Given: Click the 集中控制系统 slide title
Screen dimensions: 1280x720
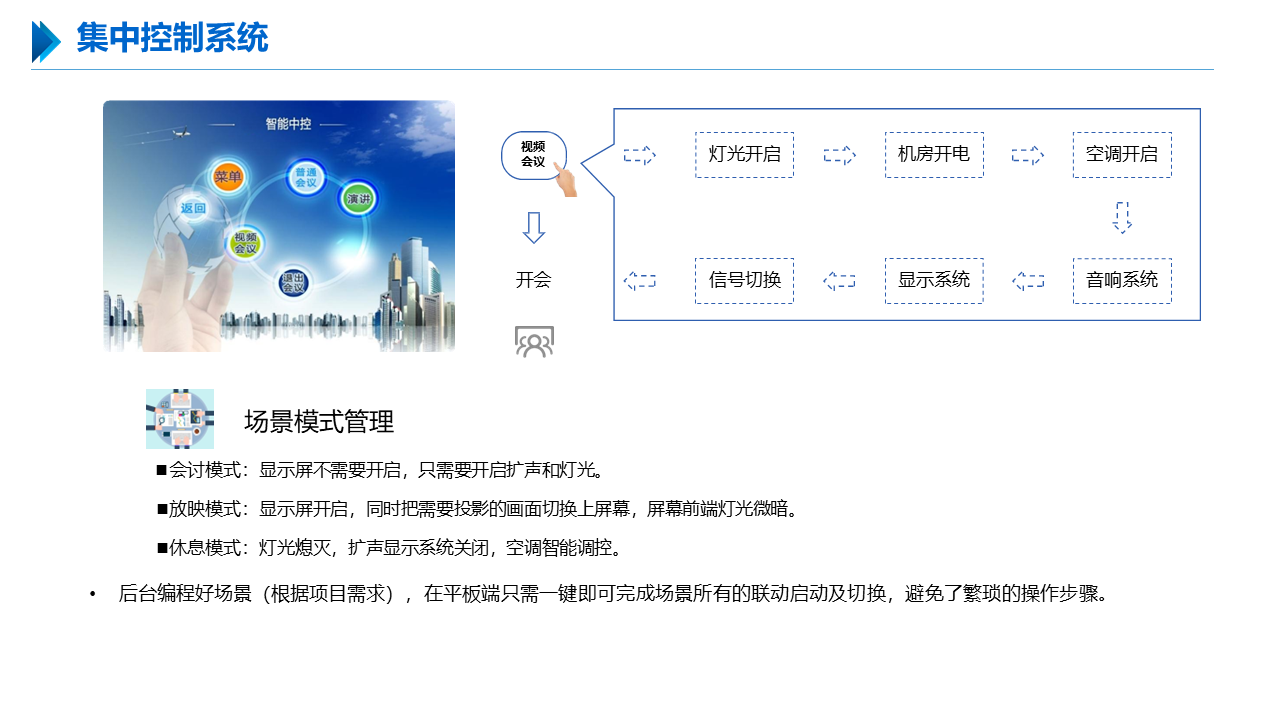Looking at the screenshot, I should coord(172,39).
